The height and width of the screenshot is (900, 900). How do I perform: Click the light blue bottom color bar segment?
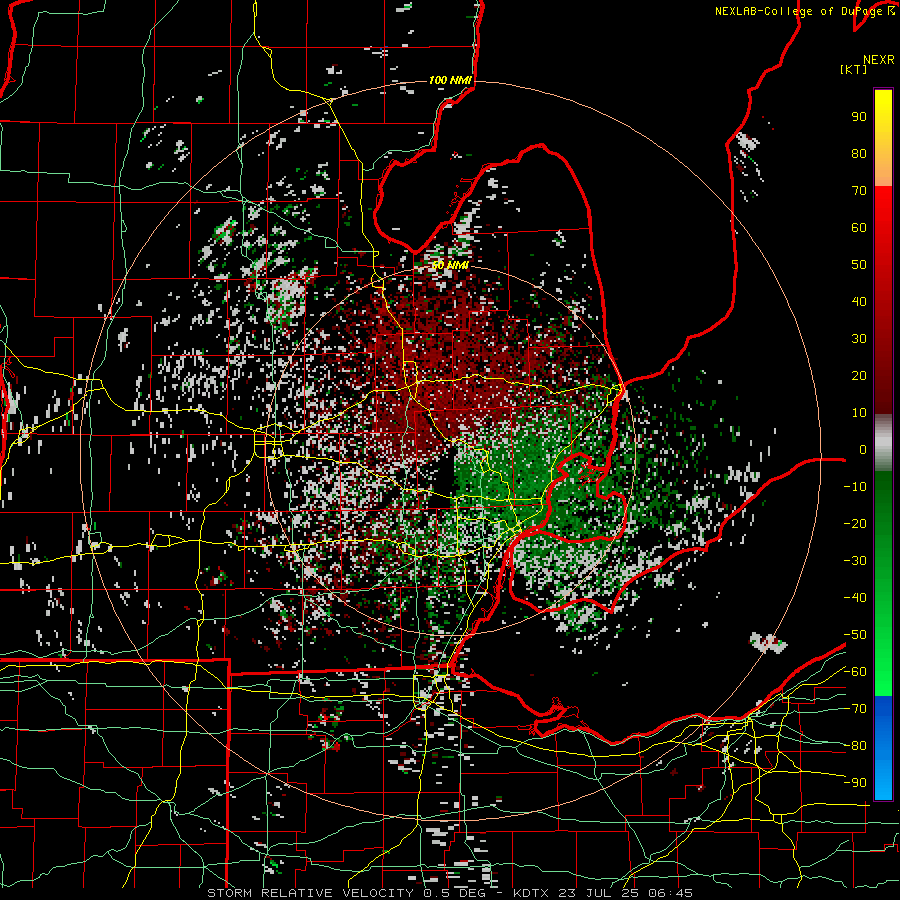click(x=883, y=781)
